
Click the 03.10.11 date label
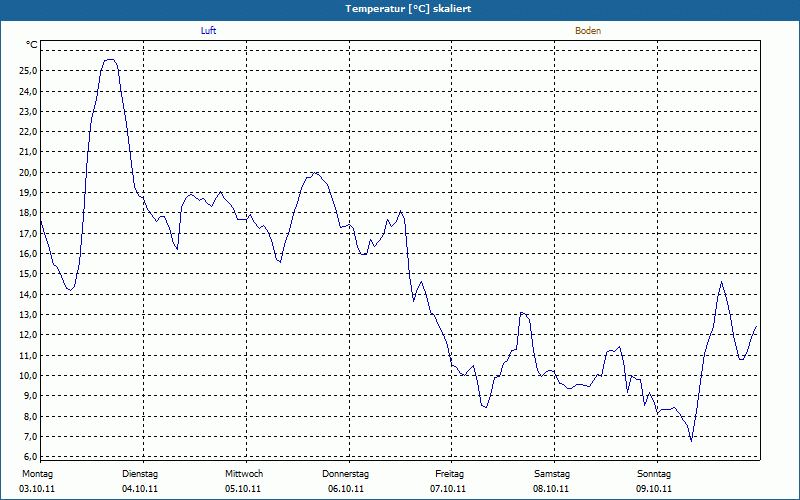[x=37, y=489]
